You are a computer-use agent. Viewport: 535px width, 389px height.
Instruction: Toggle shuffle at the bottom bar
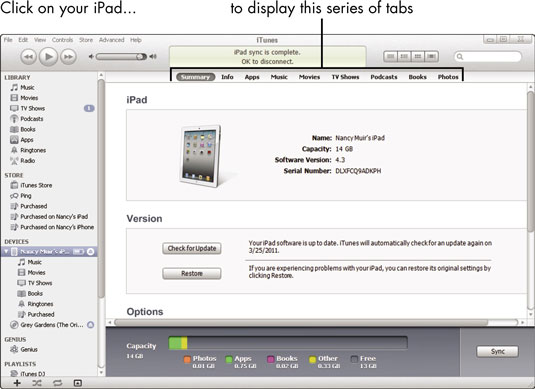(37, 383)
